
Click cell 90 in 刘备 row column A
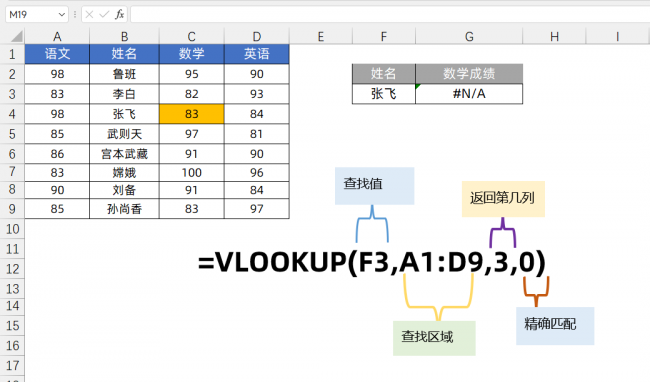[x=57, y=190]
